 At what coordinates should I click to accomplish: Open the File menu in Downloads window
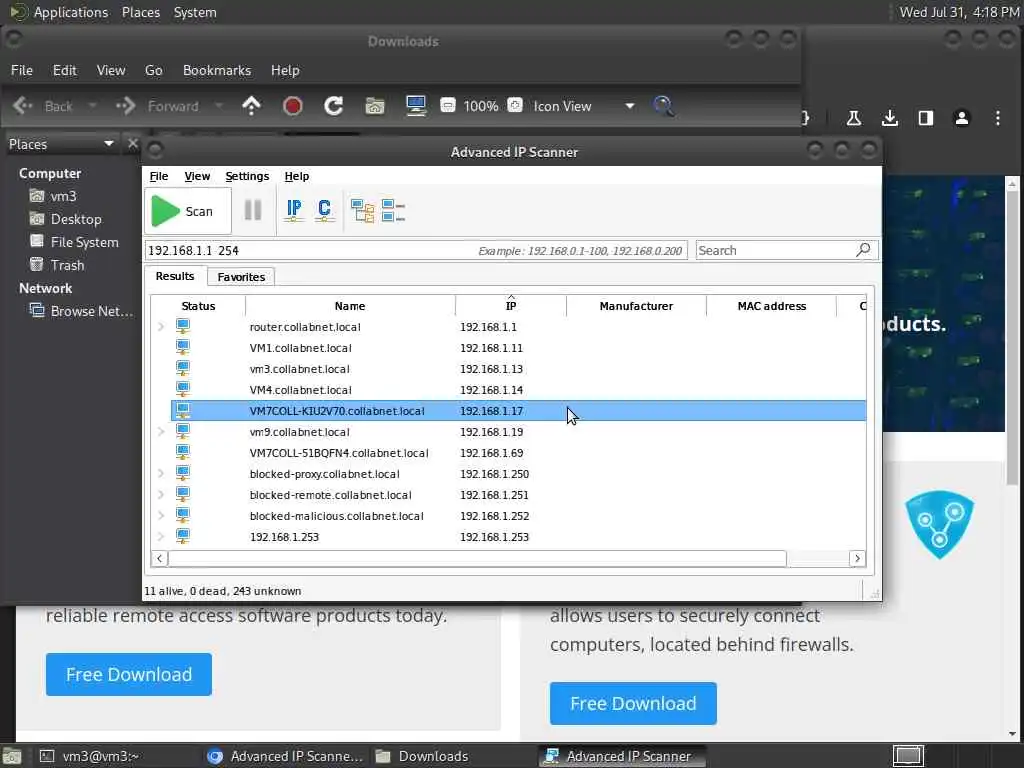[22, 70]
